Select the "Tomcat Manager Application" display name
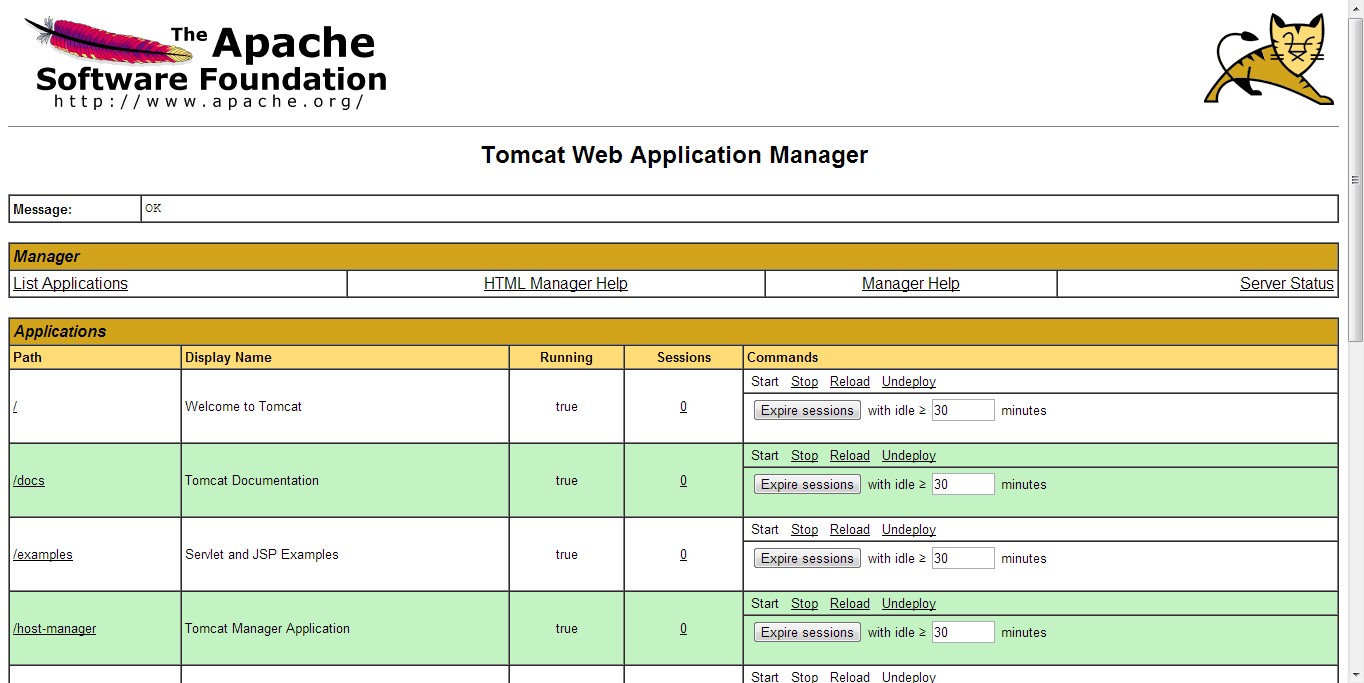Screen dimensions: 1364x683 pos(267,629)
